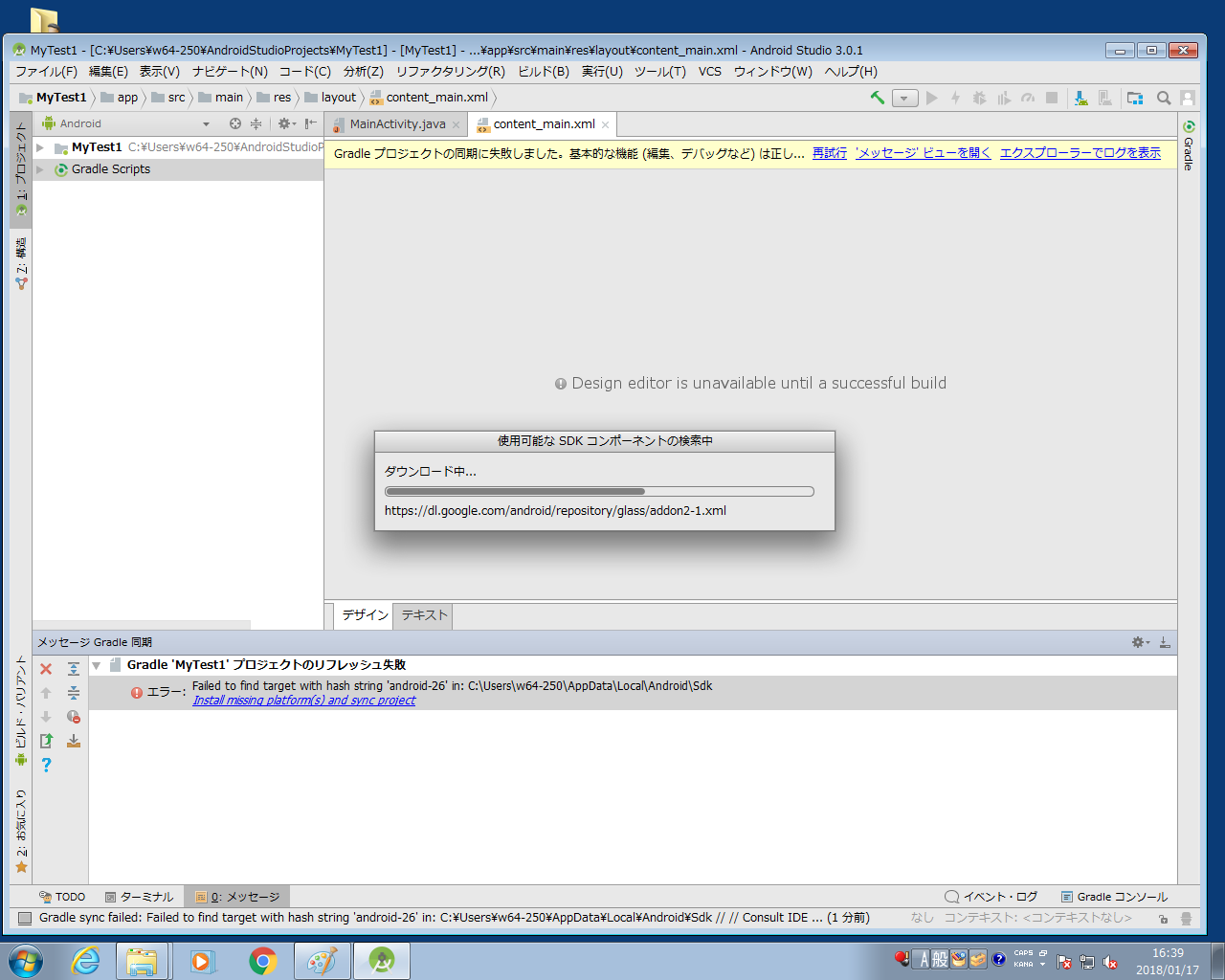Click the green hammer Make Project icon
1225x980 pixels.
[877, 98]
